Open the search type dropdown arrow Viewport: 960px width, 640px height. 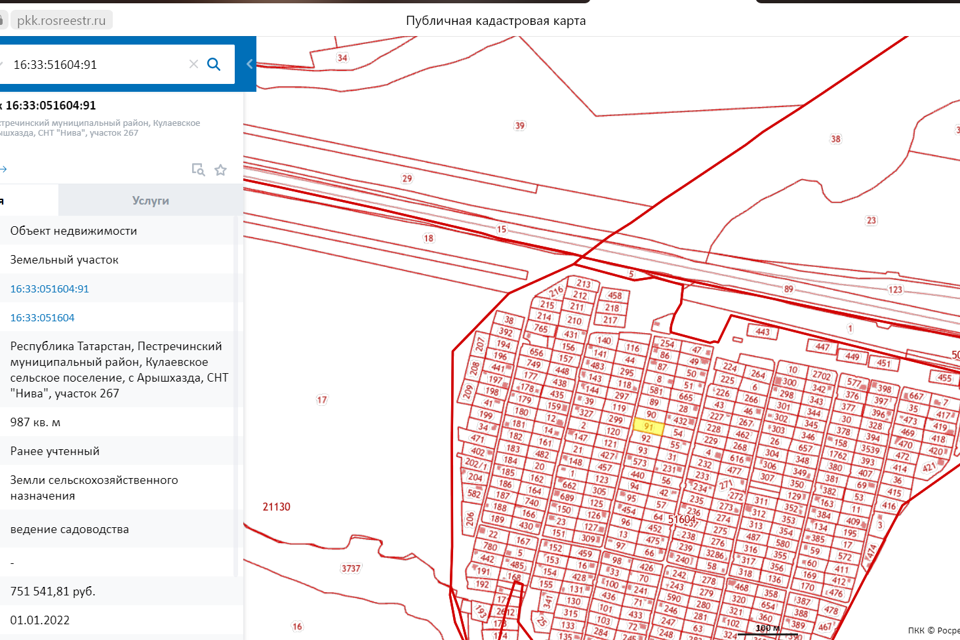[3, 64]
